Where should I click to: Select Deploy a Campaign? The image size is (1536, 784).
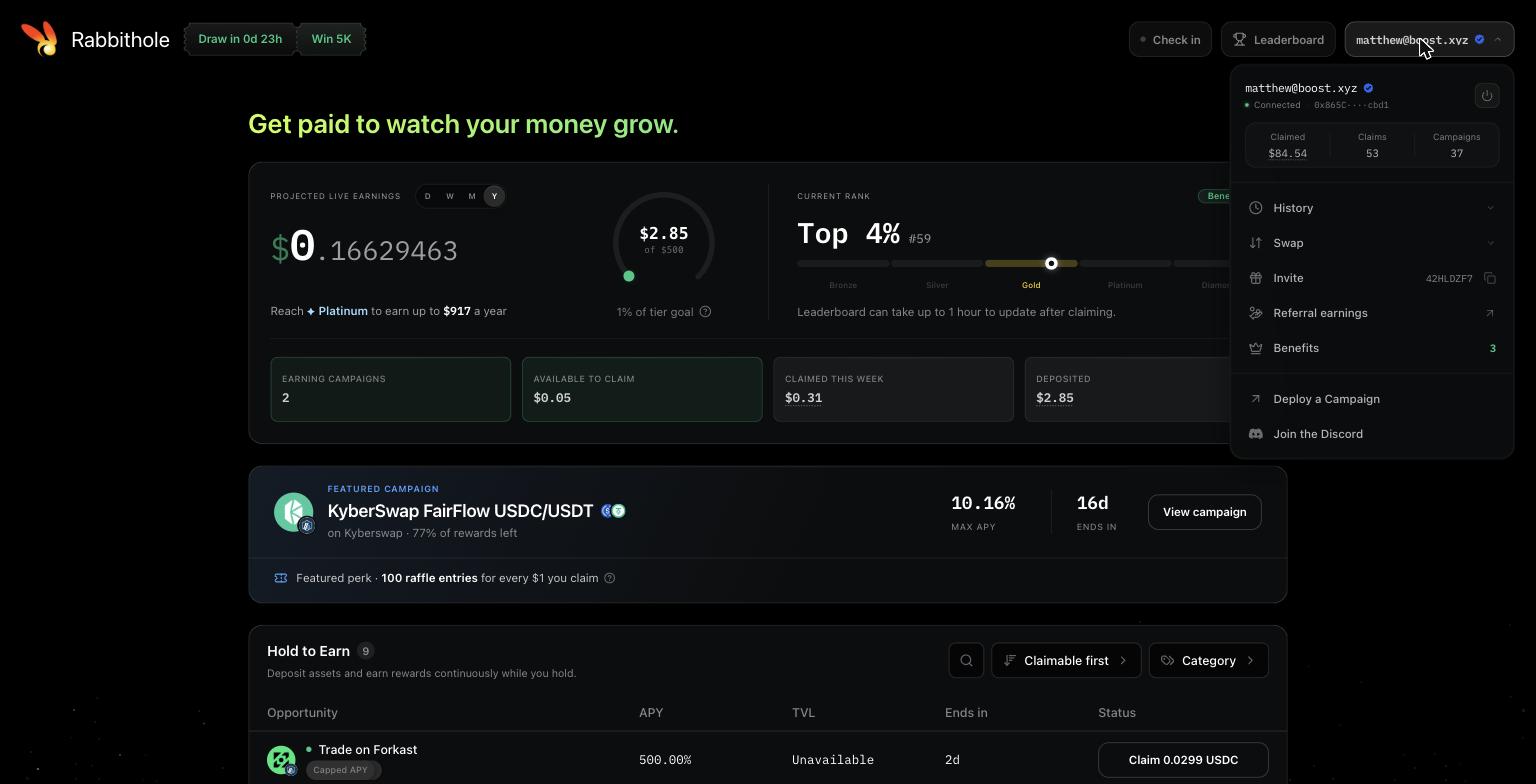(1372, 399)
